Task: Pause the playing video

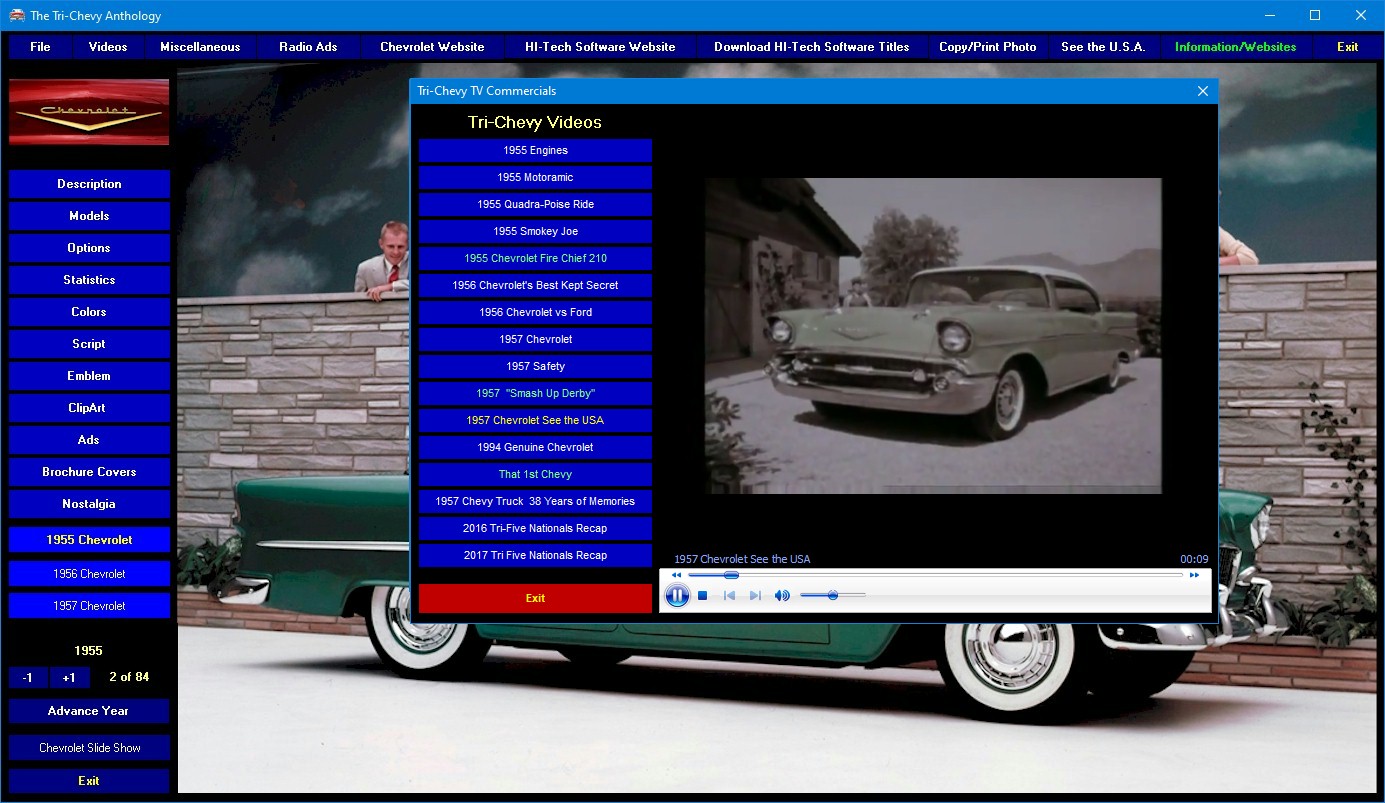Action: click(677, 596)
